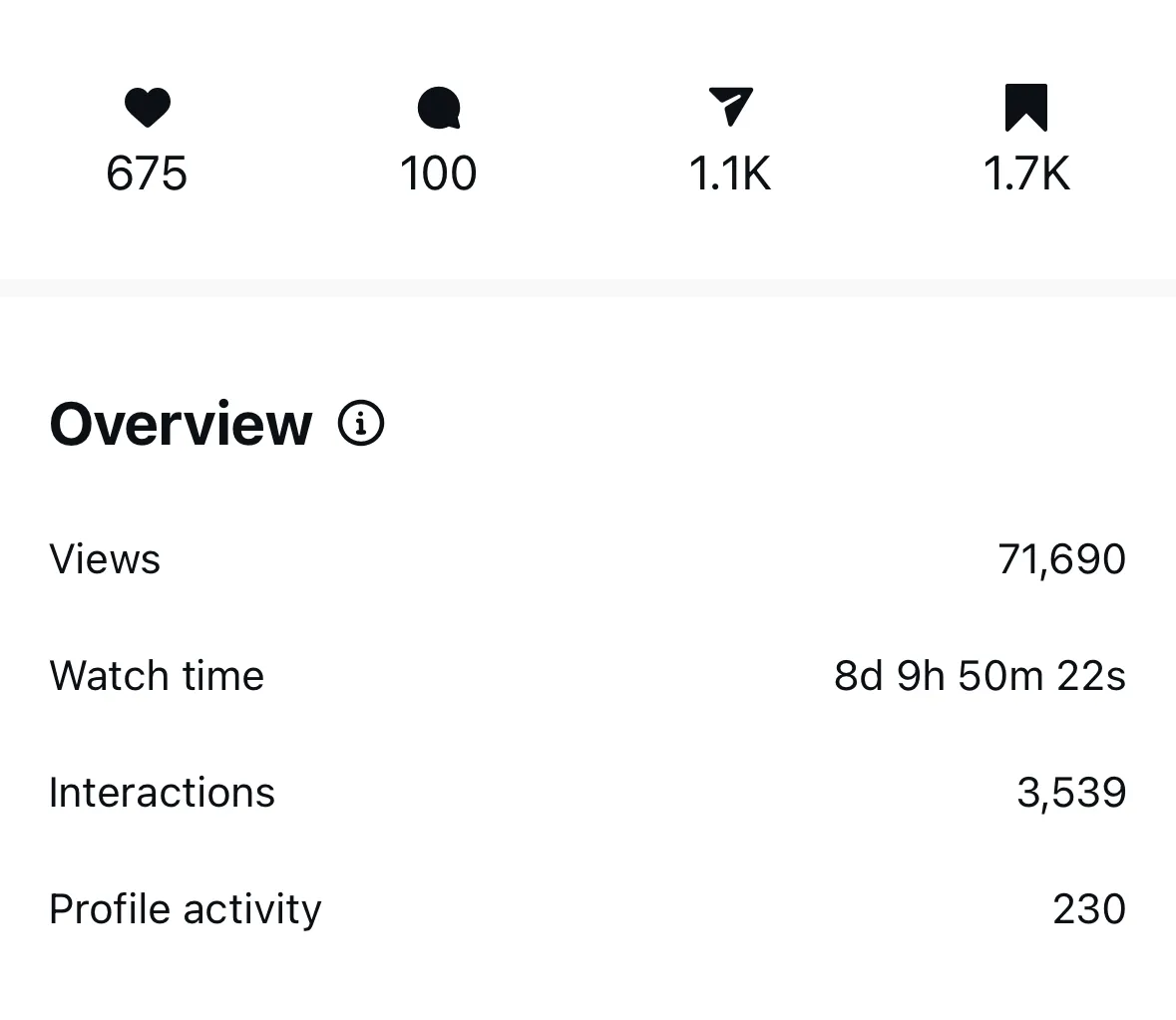Open the Views row label
Screen dimensions: 1176x1020
click(x=105, y=559)
